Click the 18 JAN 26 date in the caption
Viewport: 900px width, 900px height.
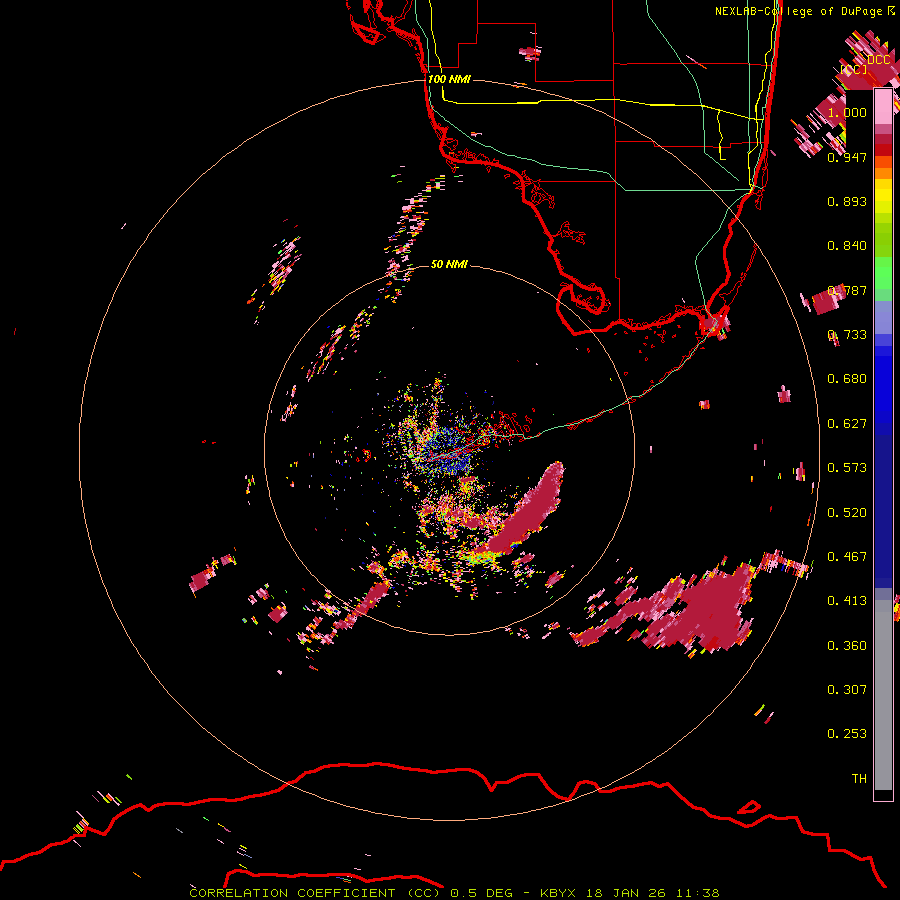626,893
